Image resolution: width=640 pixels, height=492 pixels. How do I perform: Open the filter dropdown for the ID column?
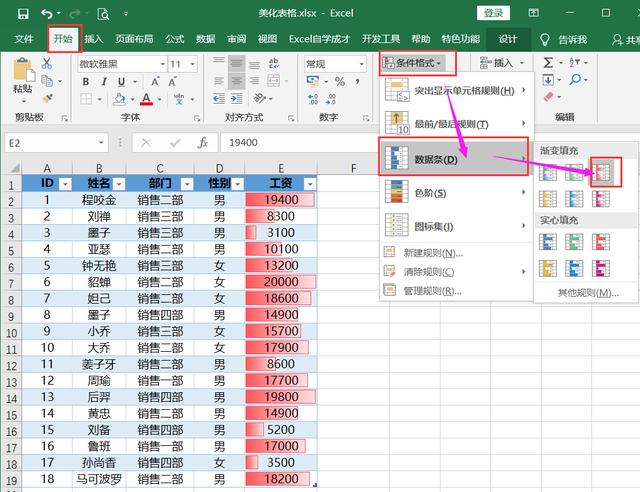65,184
